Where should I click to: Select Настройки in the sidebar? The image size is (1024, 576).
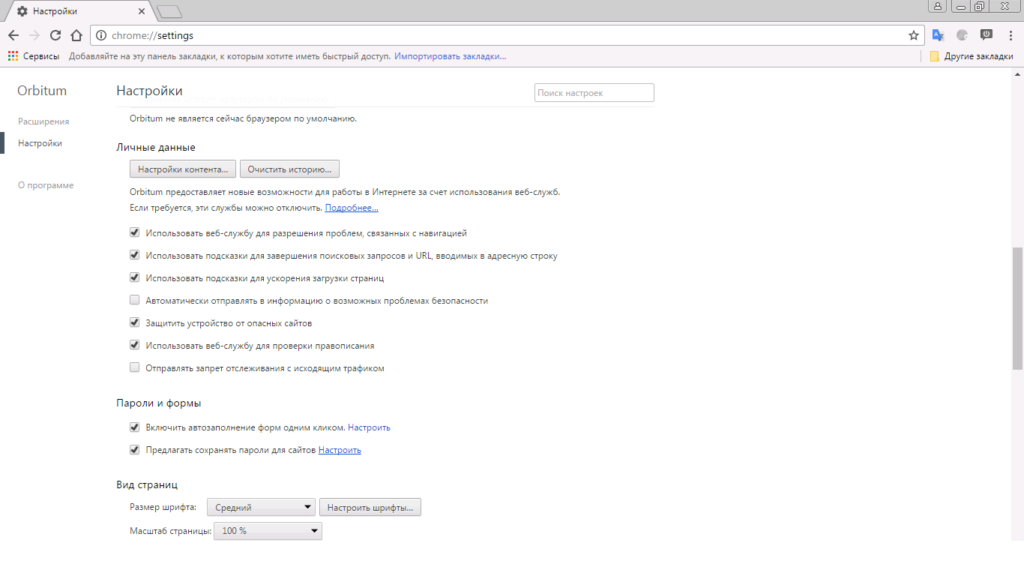click(40, 143)
